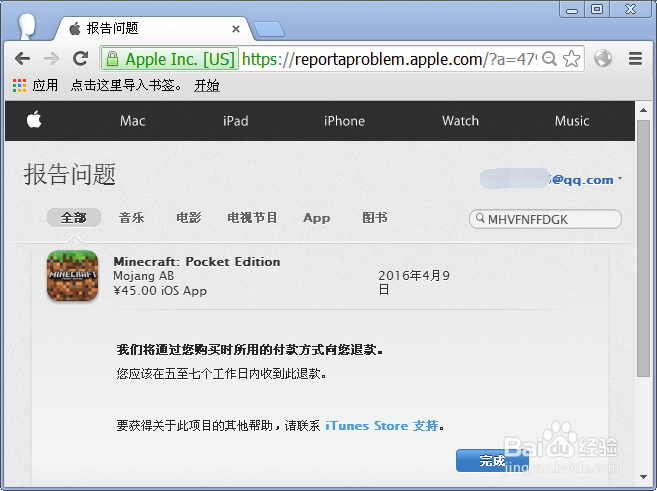Select the 电视节目 filter tab
657x491 pixels.
252,217
